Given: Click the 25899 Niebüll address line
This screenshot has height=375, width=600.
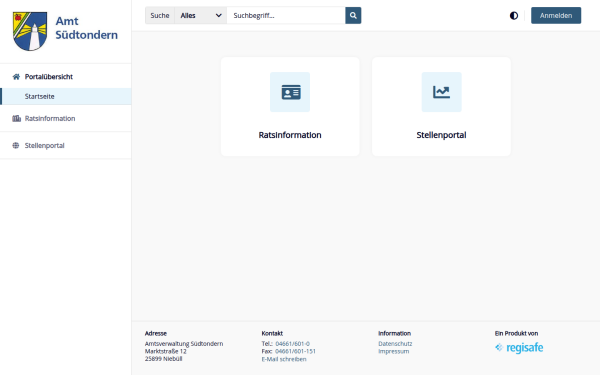Looking at the screenshot, I should [163, 359].
